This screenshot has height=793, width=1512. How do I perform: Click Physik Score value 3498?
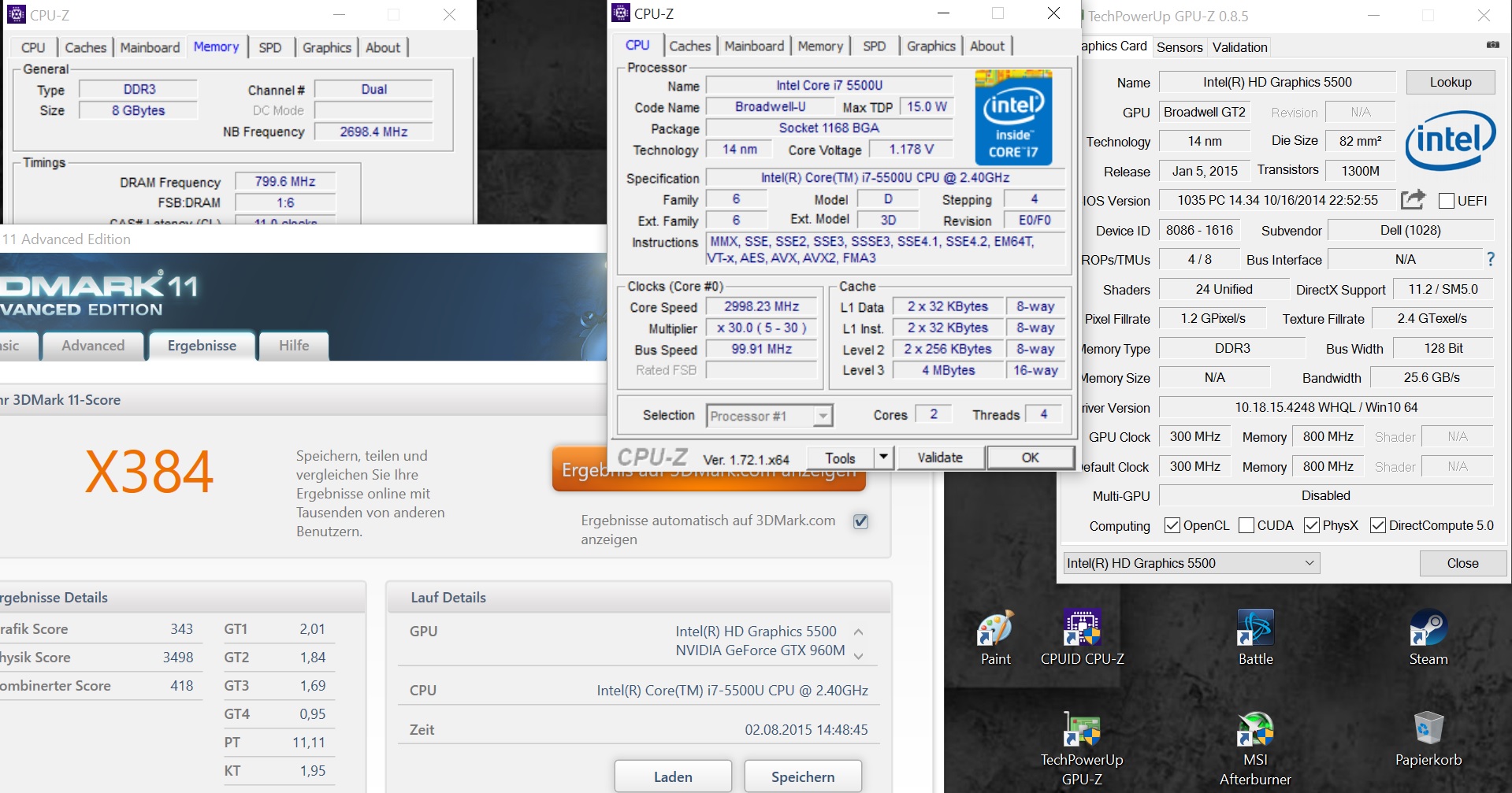(178, 658)
